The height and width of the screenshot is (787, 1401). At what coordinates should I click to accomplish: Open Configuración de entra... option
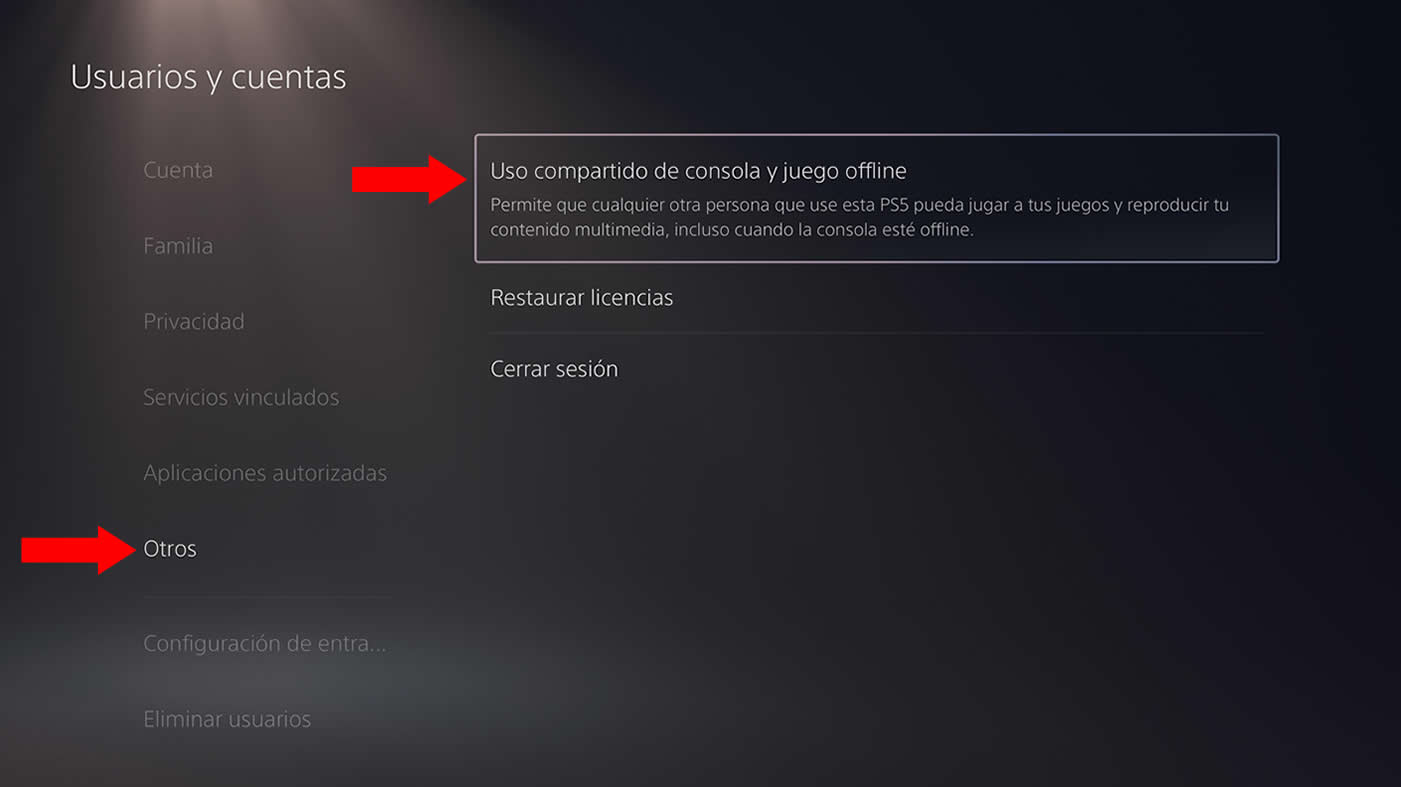265,644
